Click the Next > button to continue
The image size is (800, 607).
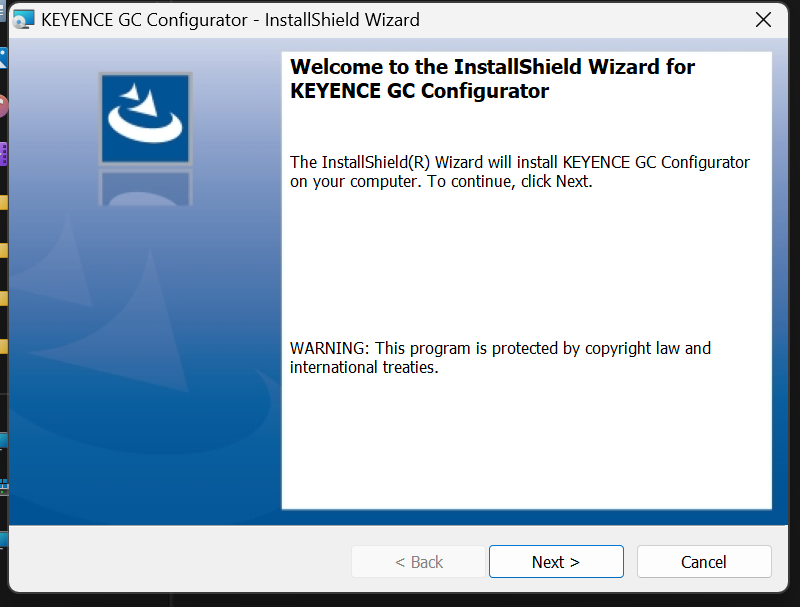coord(556,562)
